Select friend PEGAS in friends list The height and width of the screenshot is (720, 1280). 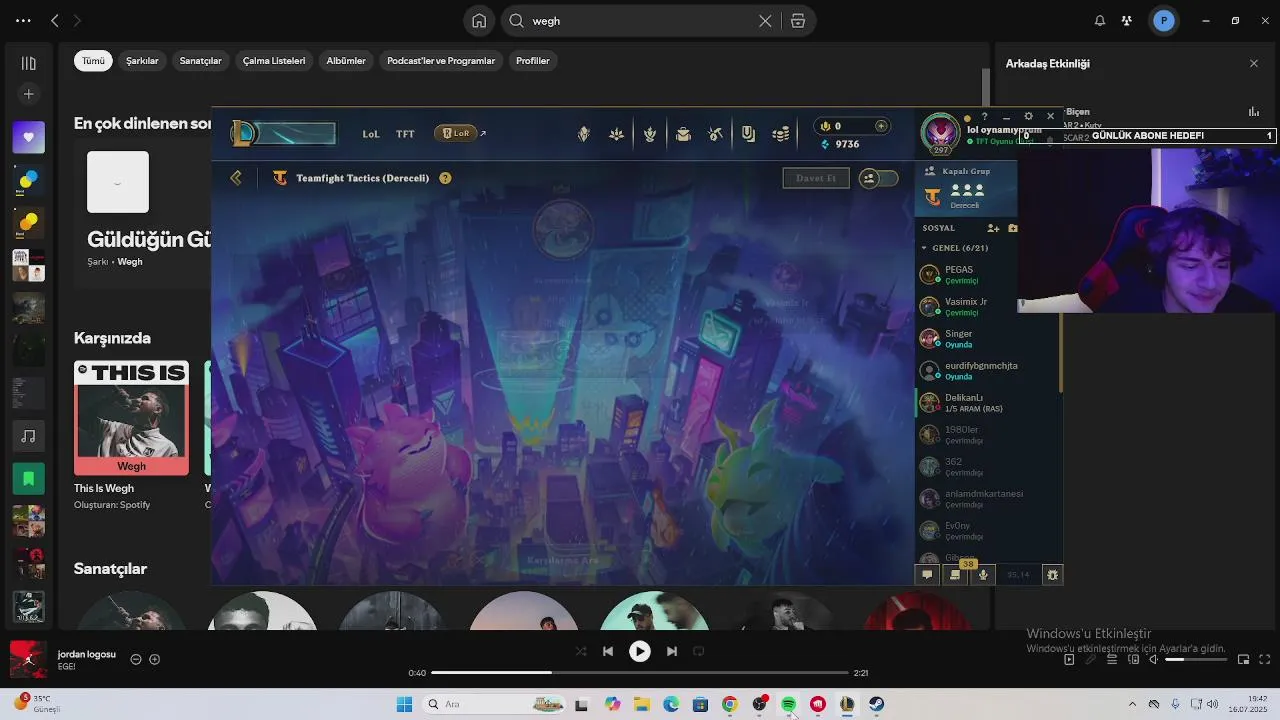click(968, 275)
